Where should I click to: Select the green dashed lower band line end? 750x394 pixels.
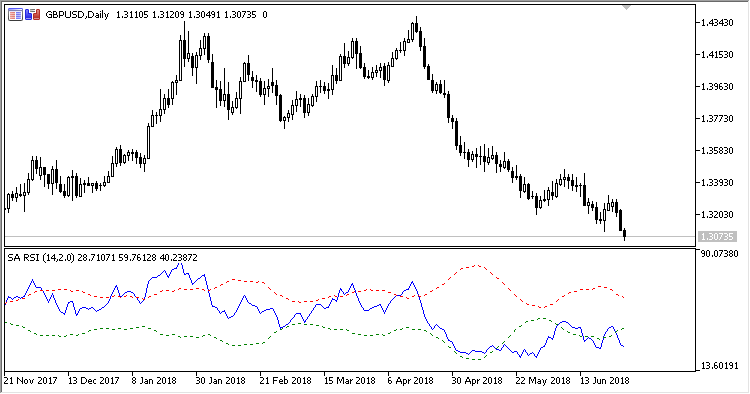click(x=623, y=328)
